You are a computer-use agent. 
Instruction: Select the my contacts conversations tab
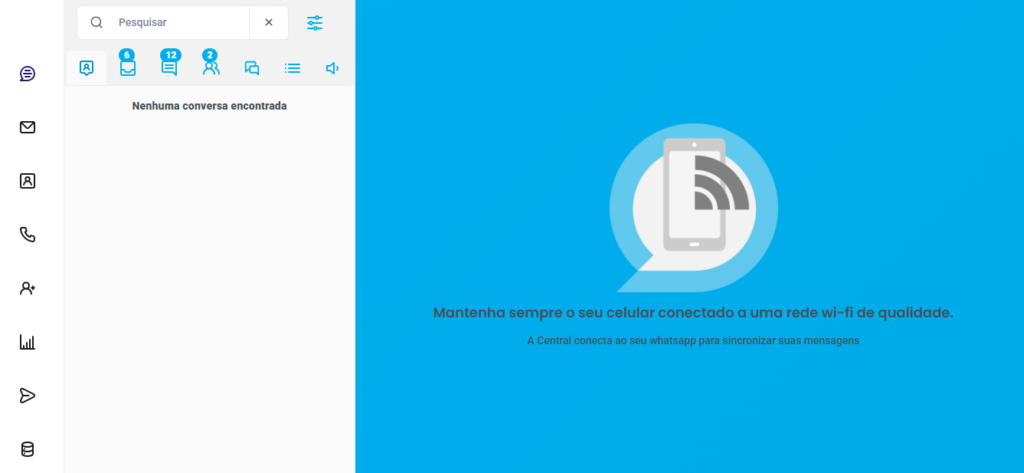pos(87,68)
